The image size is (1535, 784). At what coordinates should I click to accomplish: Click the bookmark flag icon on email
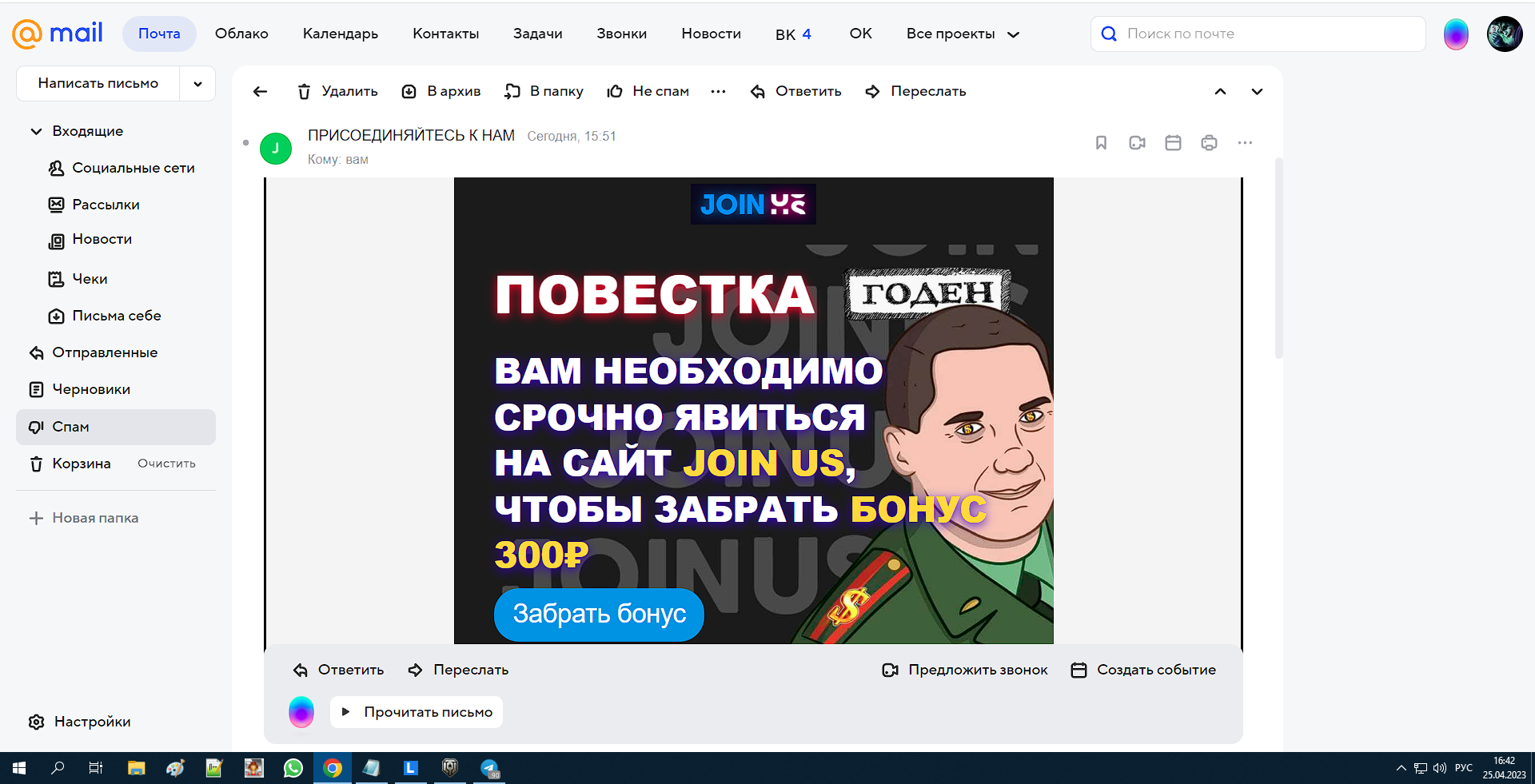coord(1101,143)
